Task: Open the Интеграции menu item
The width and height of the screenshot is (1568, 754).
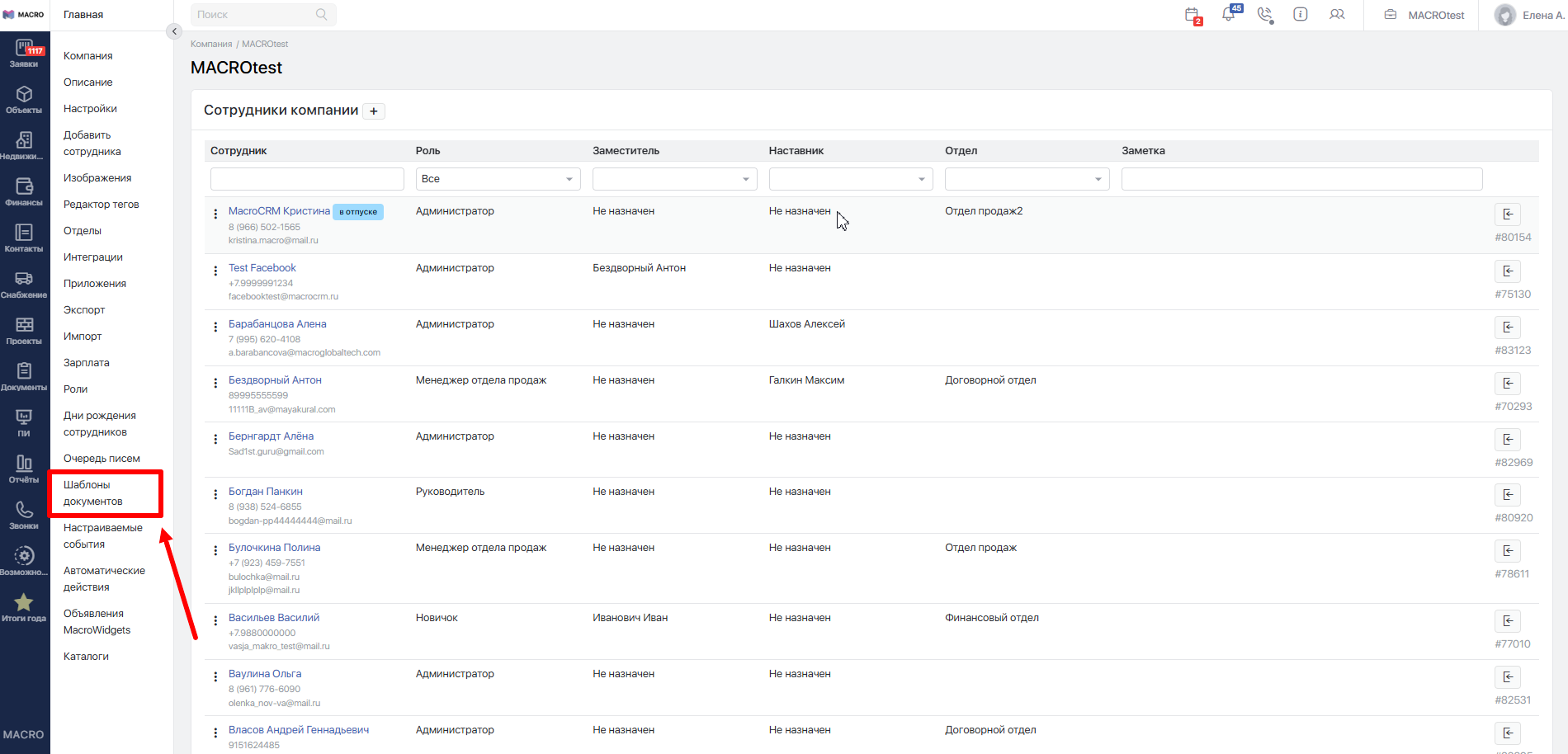Action: tap(92, 257)
